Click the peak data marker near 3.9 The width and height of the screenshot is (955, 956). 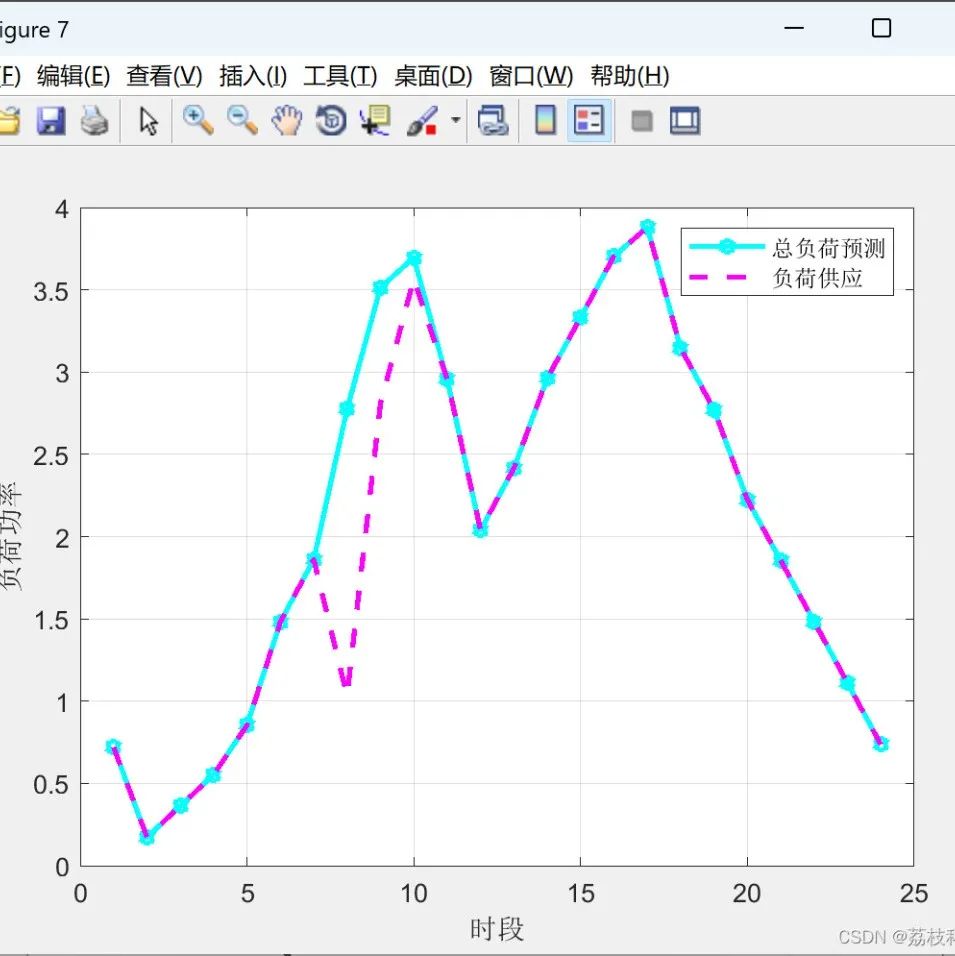[648, 227]
